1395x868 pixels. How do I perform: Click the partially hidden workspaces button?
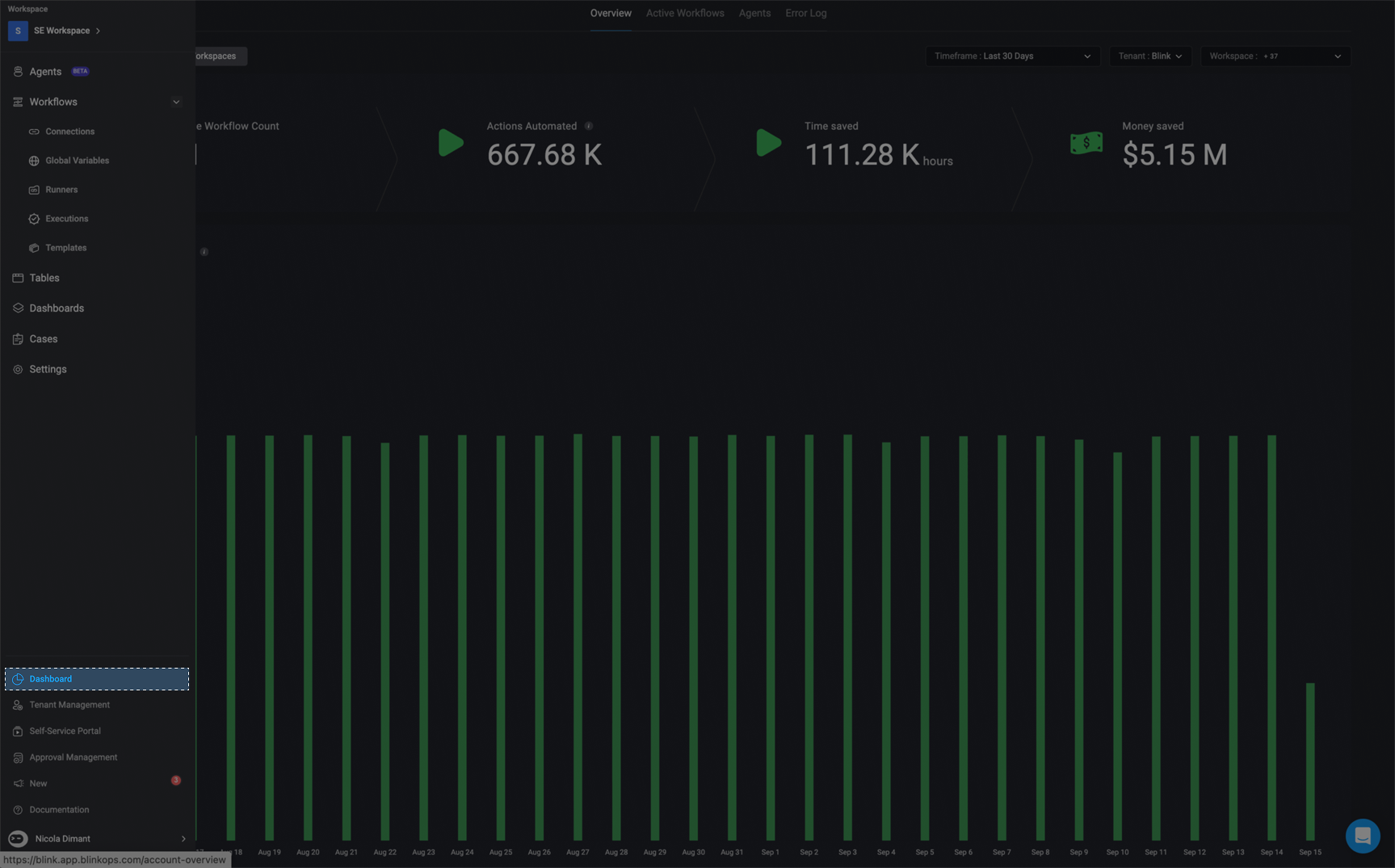[221, 57]
